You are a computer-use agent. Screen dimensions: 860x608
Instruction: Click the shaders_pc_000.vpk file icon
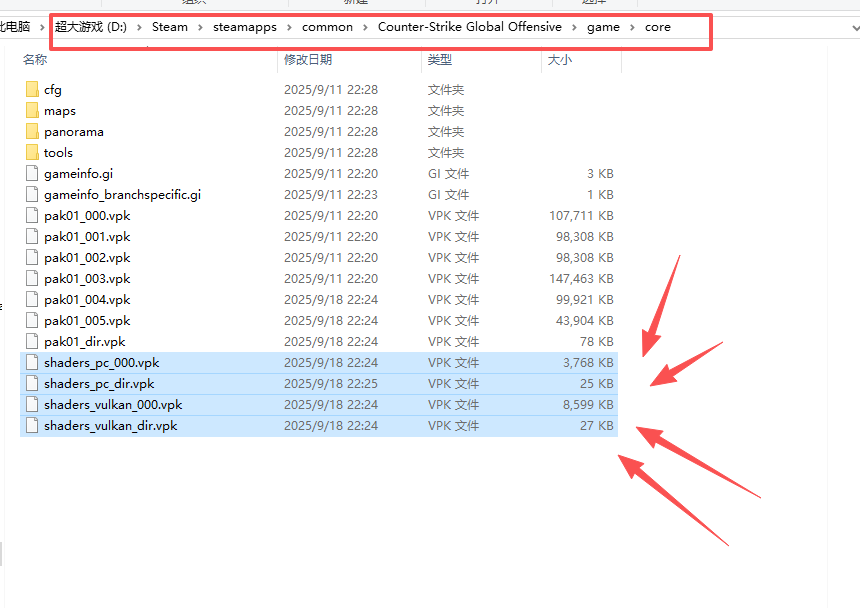click(32, 363)
